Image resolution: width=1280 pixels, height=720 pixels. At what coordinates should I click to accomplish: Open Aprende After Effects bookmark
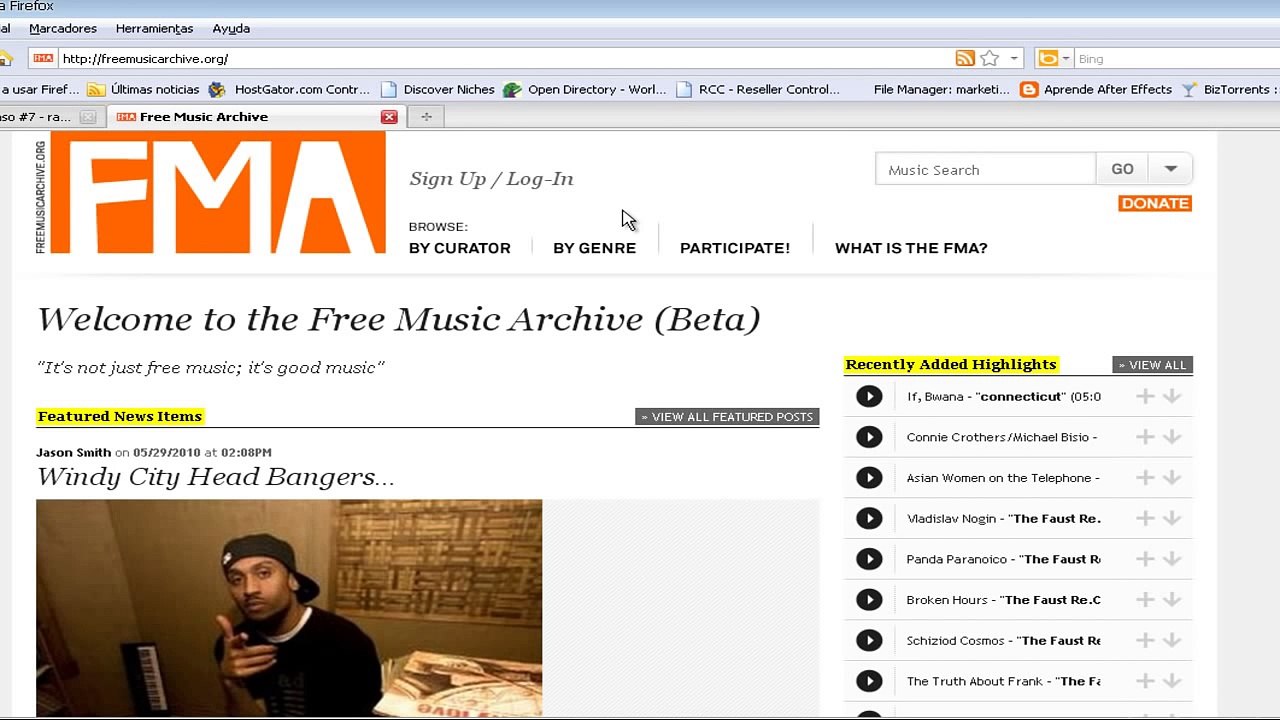[1096, 89]
